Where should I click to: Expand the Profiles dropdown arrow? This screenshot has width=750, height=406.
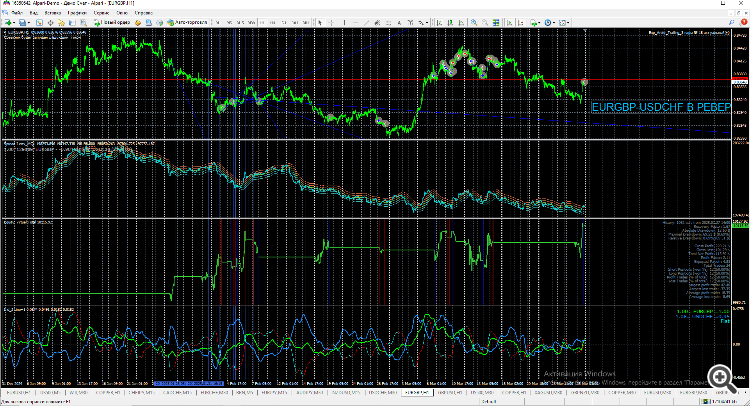29,22
